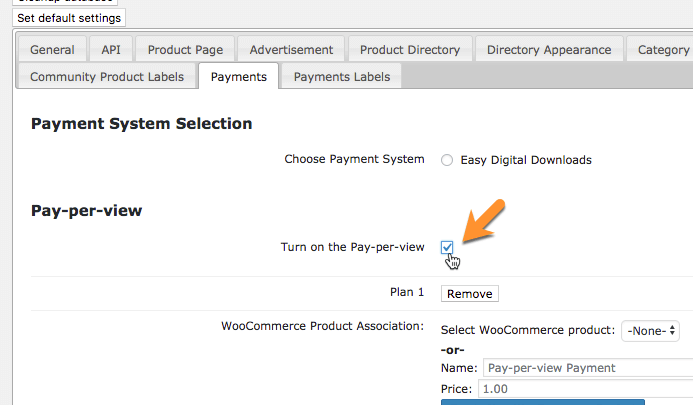693x405 pixels.
Task: Expand the Select WooCommerce product dropdown
Action: 650,331
